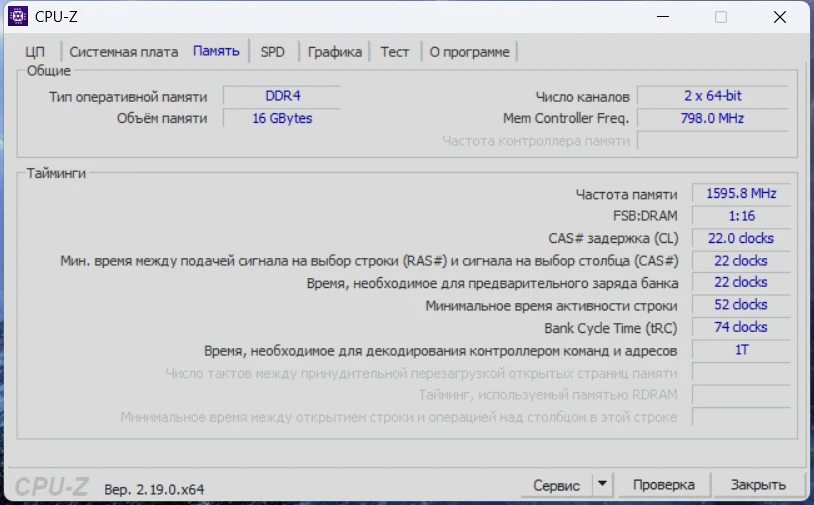Switch to Системная плата tab

123,52
